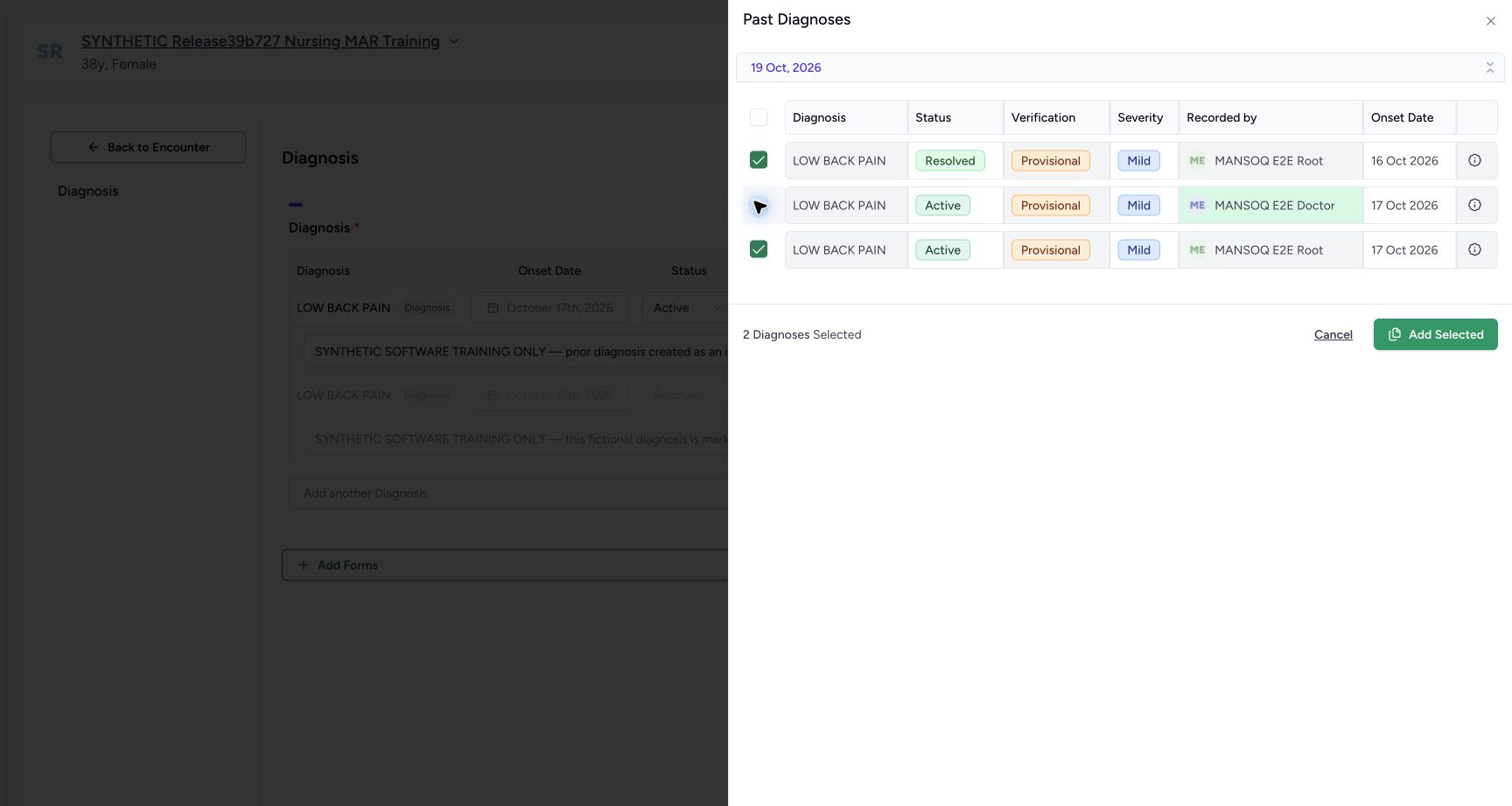The image size is (1512, 806).
Task: Open info for MANSOQ E2E Doctor diagnosis
Action: (1474, 205)
